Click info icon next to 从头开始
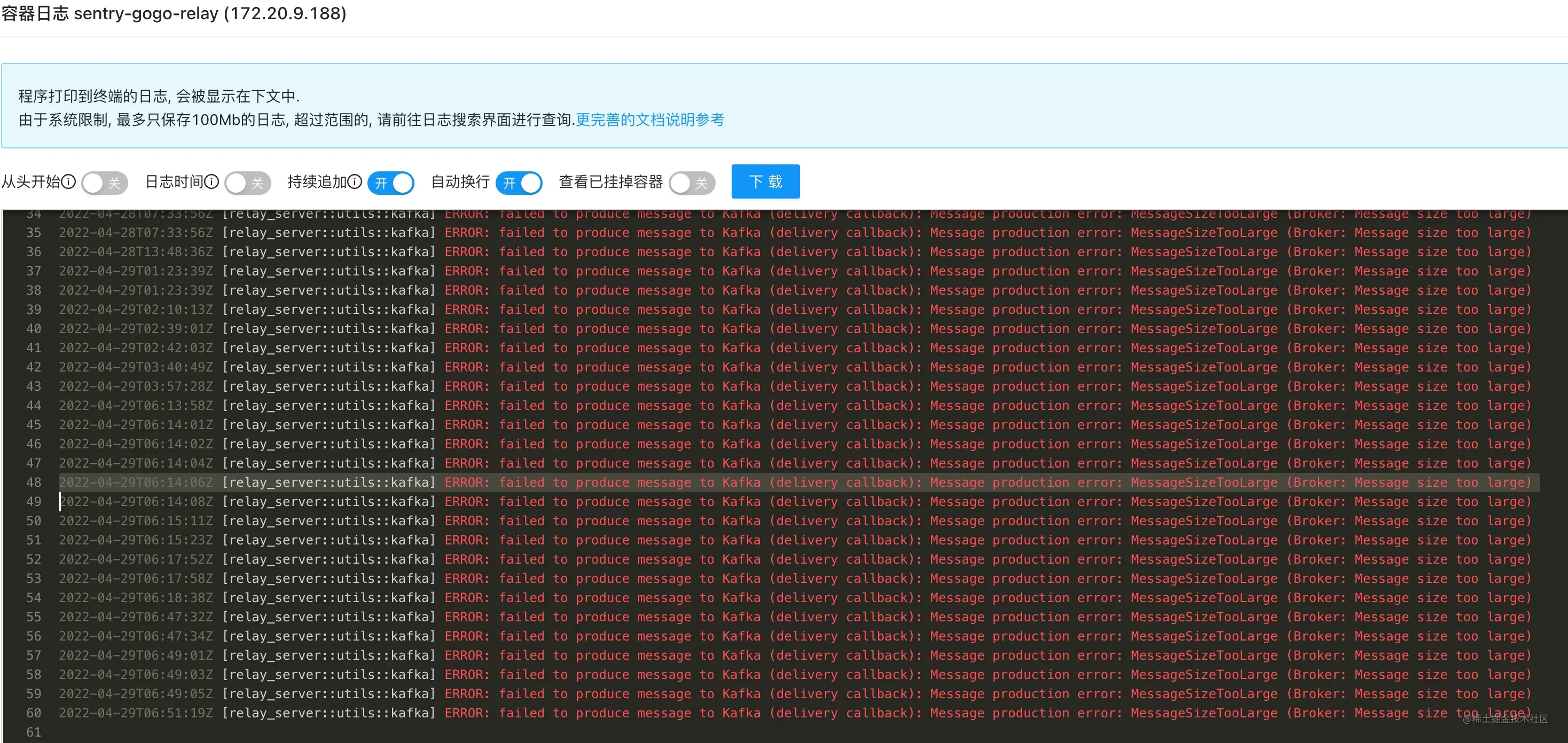1568x743 pixels. pyautogui.click(x=69, y=181)
